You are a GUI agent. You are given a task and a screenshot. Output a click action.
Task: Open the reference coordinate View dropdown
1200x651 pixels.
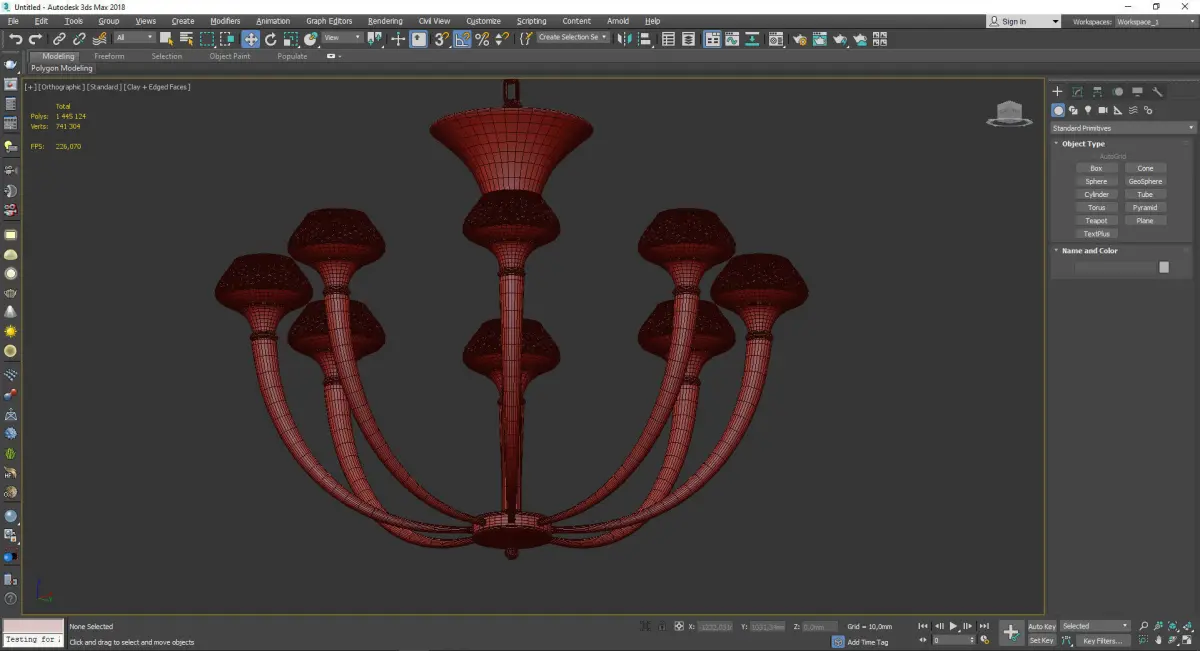click(343, 38)
